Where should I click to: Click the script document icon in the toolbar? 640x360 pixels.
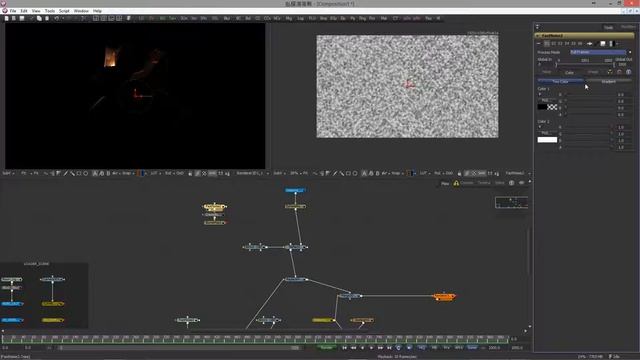pos(129,18)
